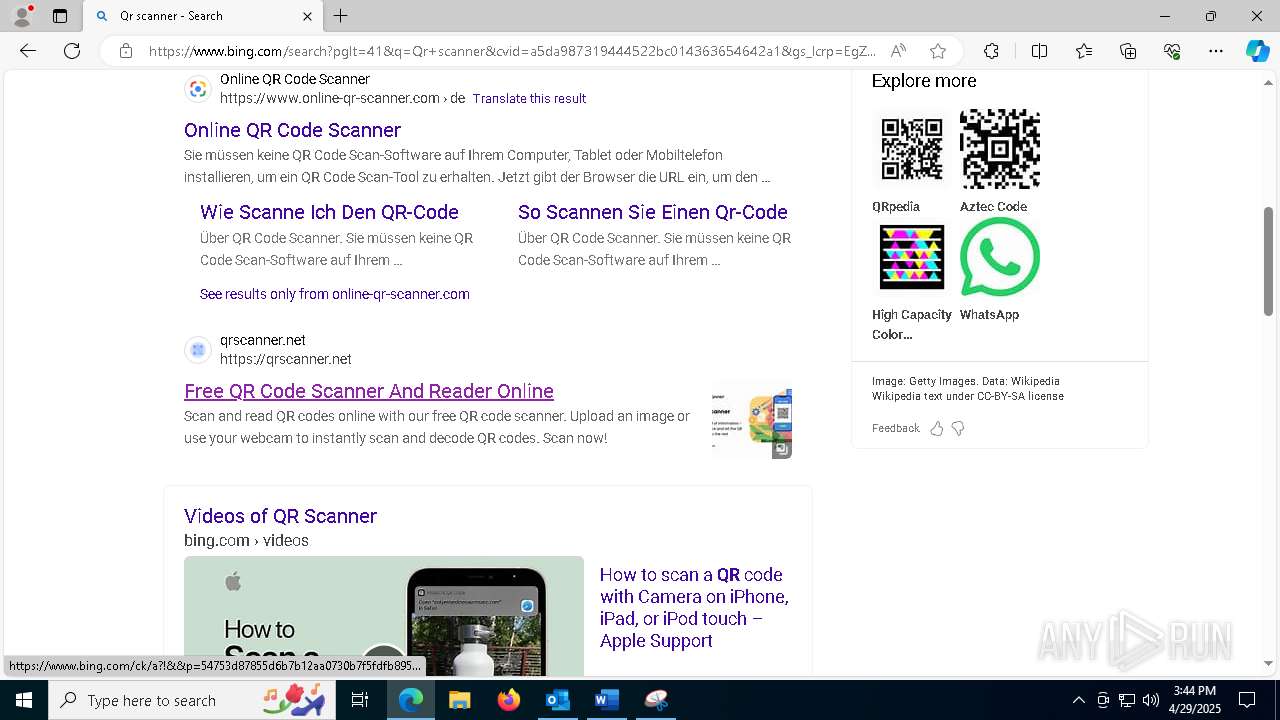Give thumbs up feedback
The width and height of the screenshot is (1280, 720).
[x=937, y=428]
